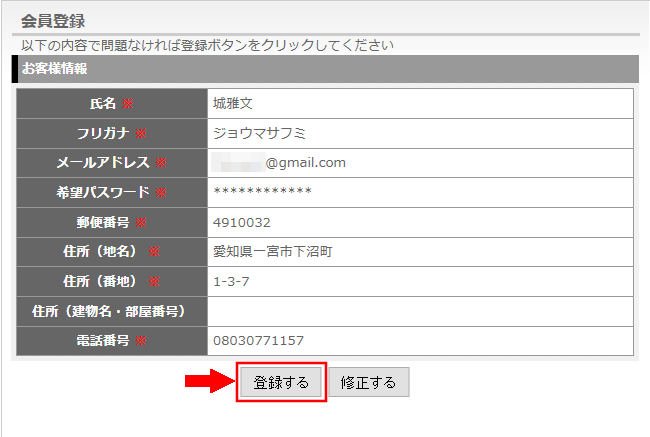This screenshot has height=437, width=650.
Task: Click phone number 08030771157
Action: pos(258,341)
